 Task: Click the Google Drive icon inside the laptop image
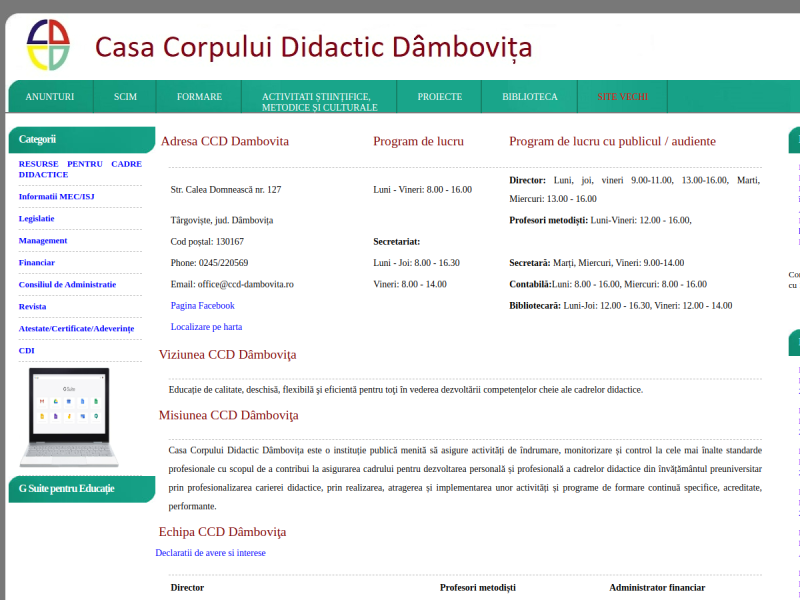56,401
